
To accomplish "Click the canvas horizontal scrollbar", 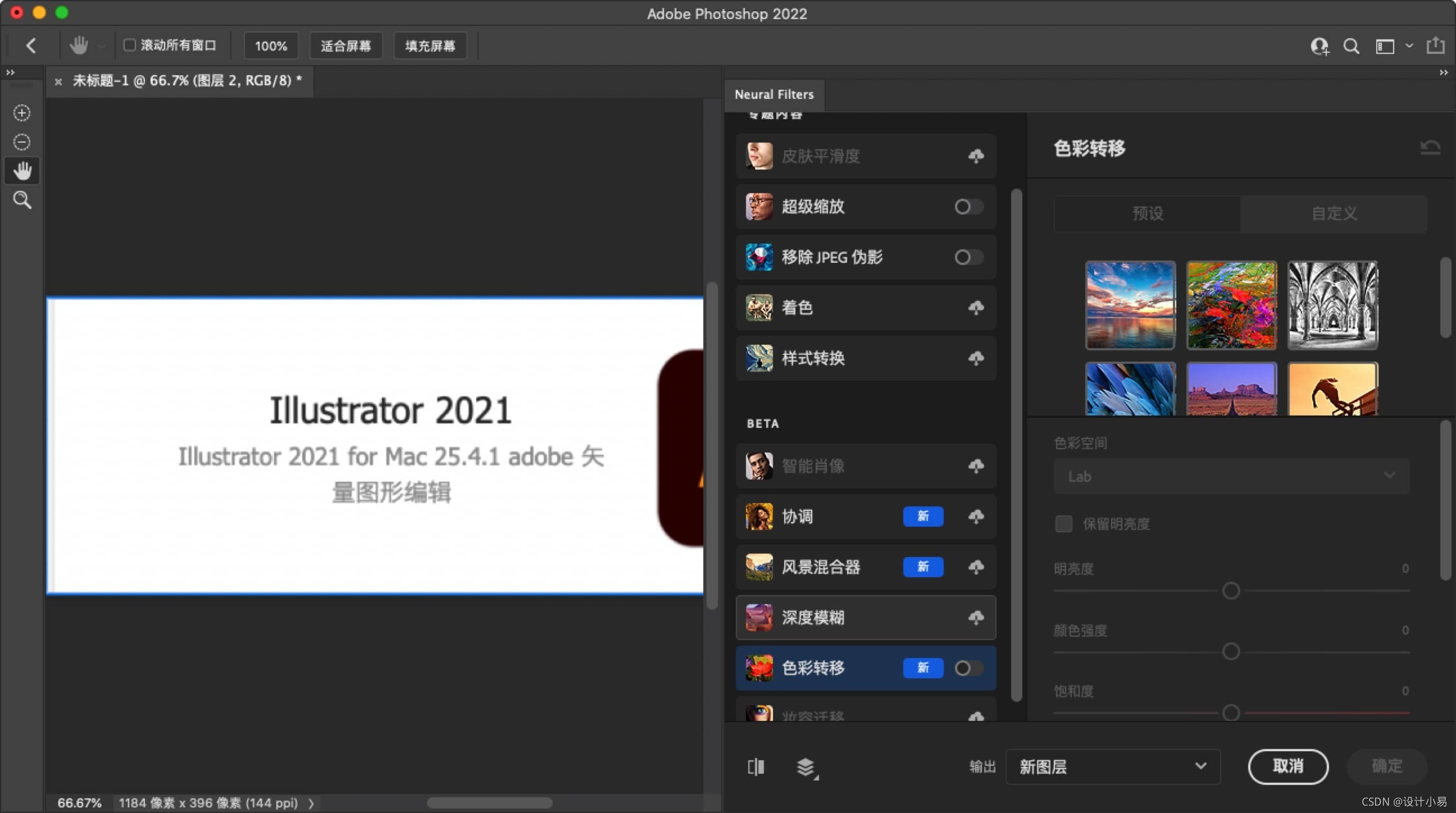I will 489,803.
